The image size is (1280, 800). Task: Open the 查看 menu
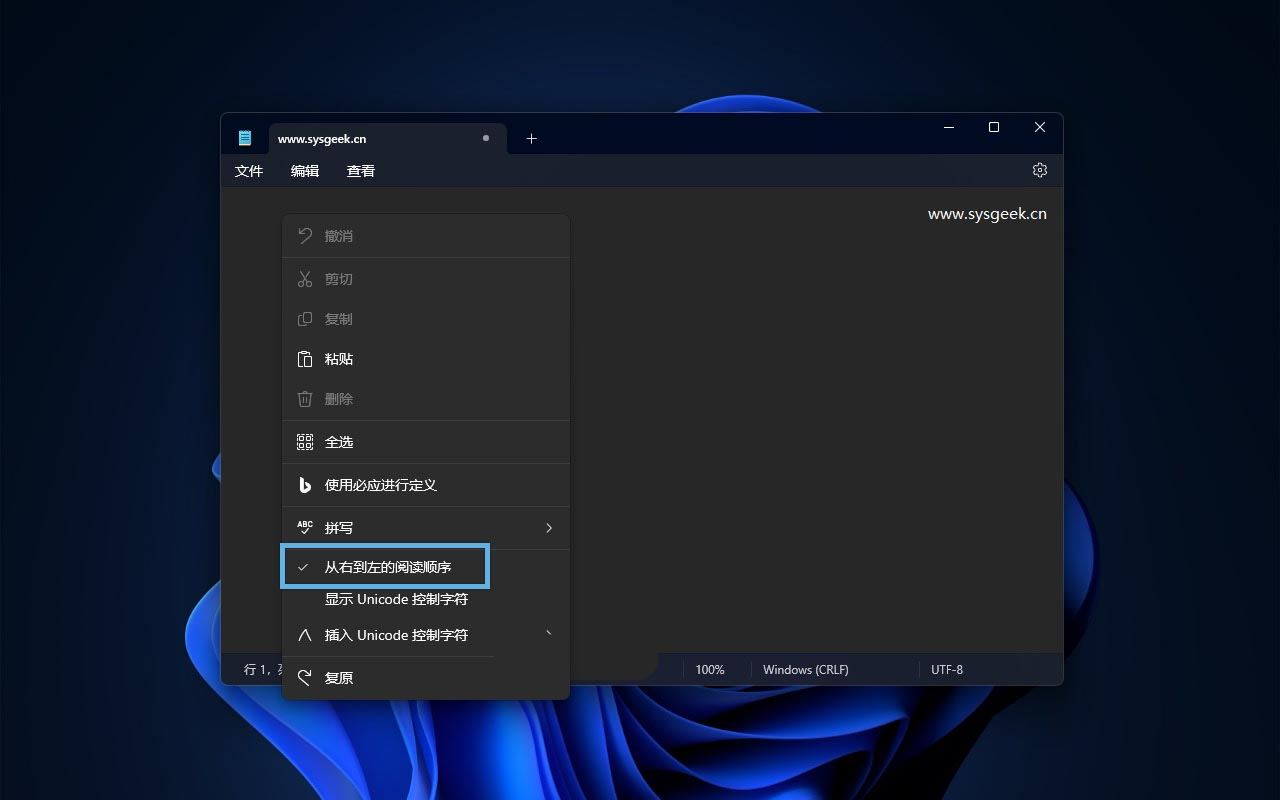tap(361, 170)
